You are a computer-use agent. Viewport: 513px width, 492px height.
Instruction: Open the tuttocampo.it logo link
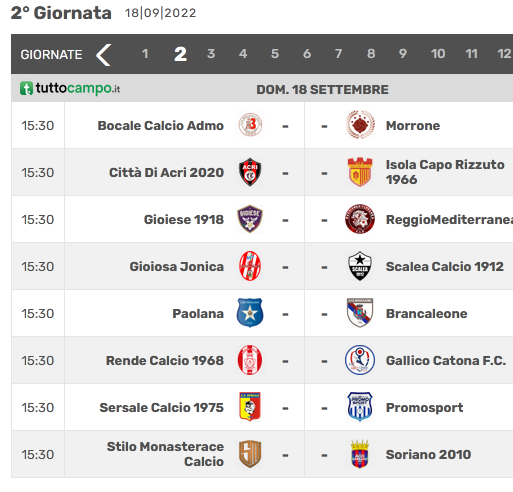pyautogui.click(x=70, y=88)
